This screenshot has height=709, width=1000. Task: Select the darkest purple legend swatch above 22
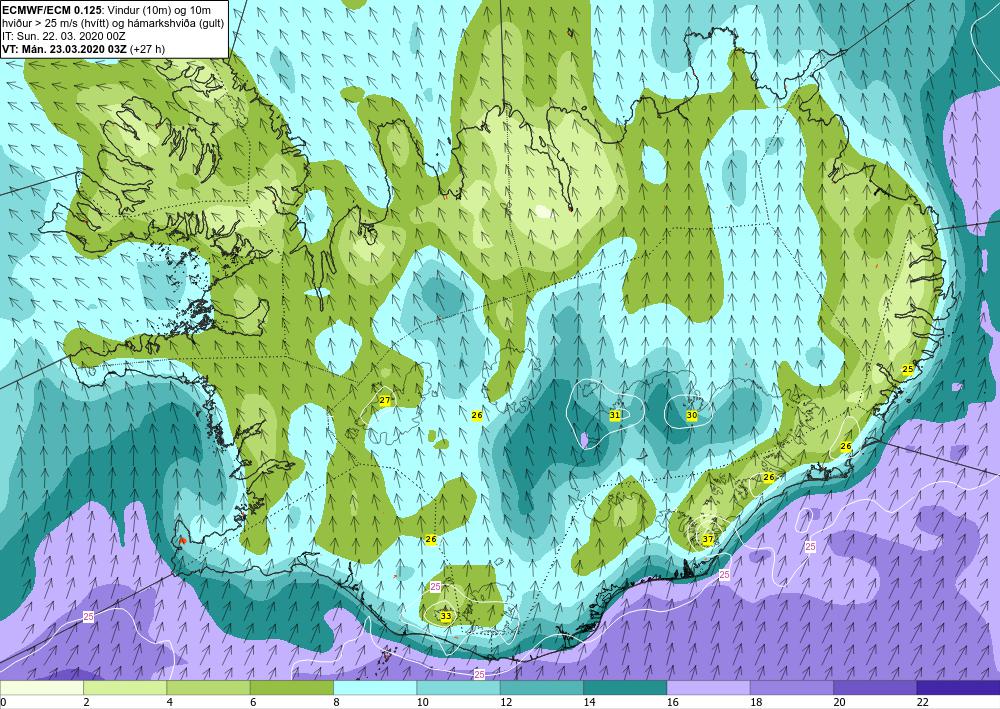click(x=958, y=687)
